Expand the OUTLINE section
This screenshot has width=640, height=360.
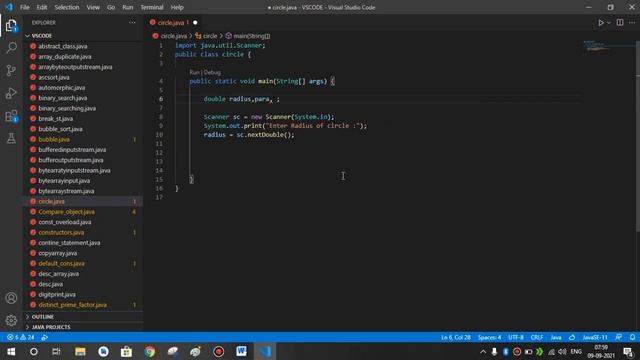click(82, 317)
